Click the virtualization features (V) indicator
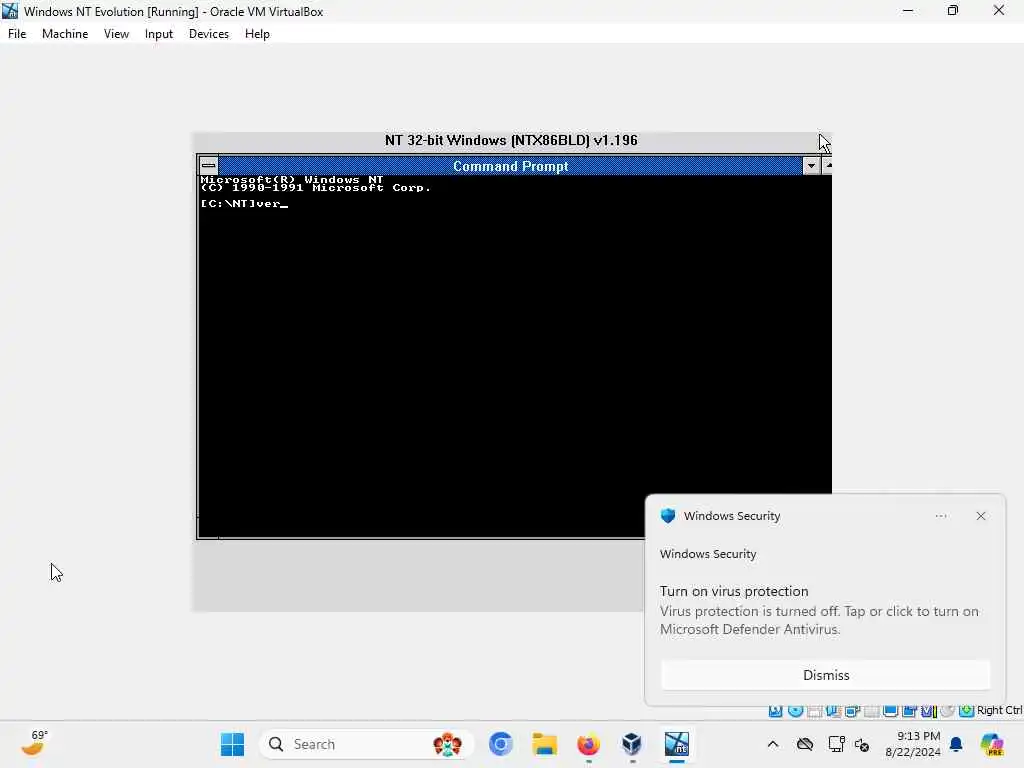The height and width of the screenshot is (768, 1024). (x=929, y=711)
